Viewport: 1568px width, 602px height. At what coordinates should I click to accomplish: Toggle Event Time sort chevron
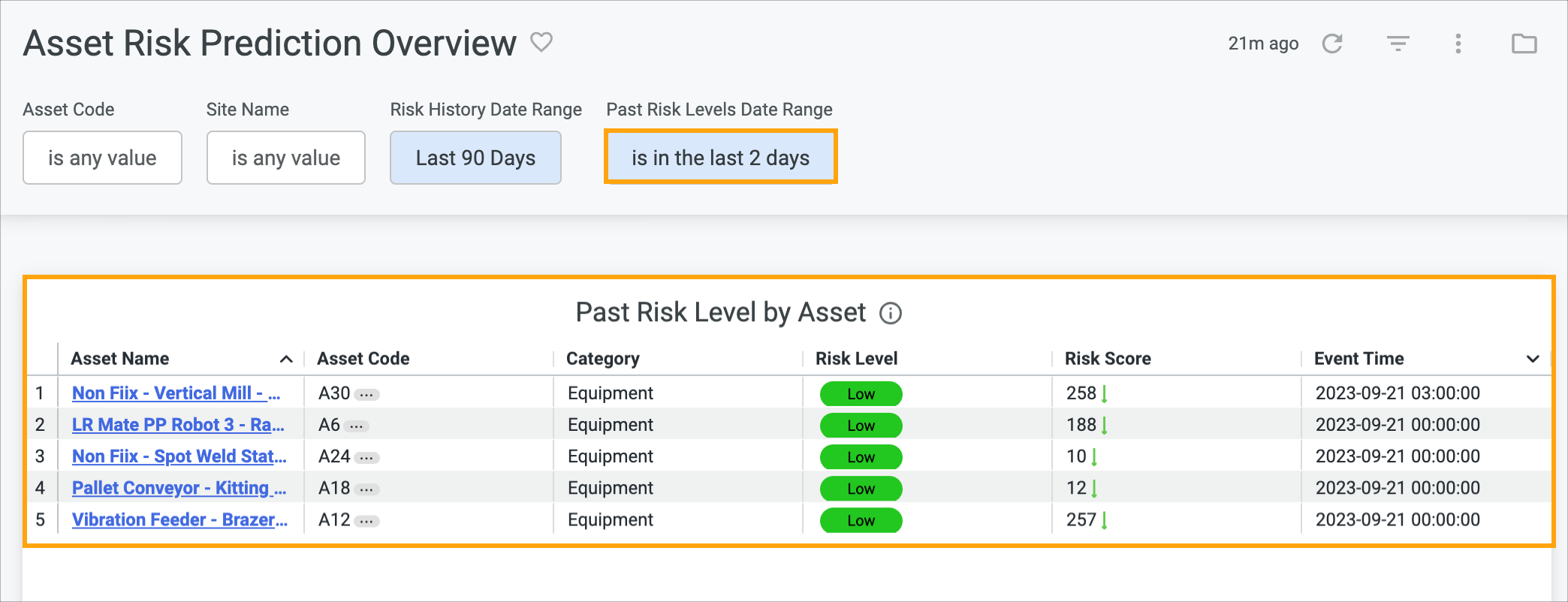point(1533,359)
